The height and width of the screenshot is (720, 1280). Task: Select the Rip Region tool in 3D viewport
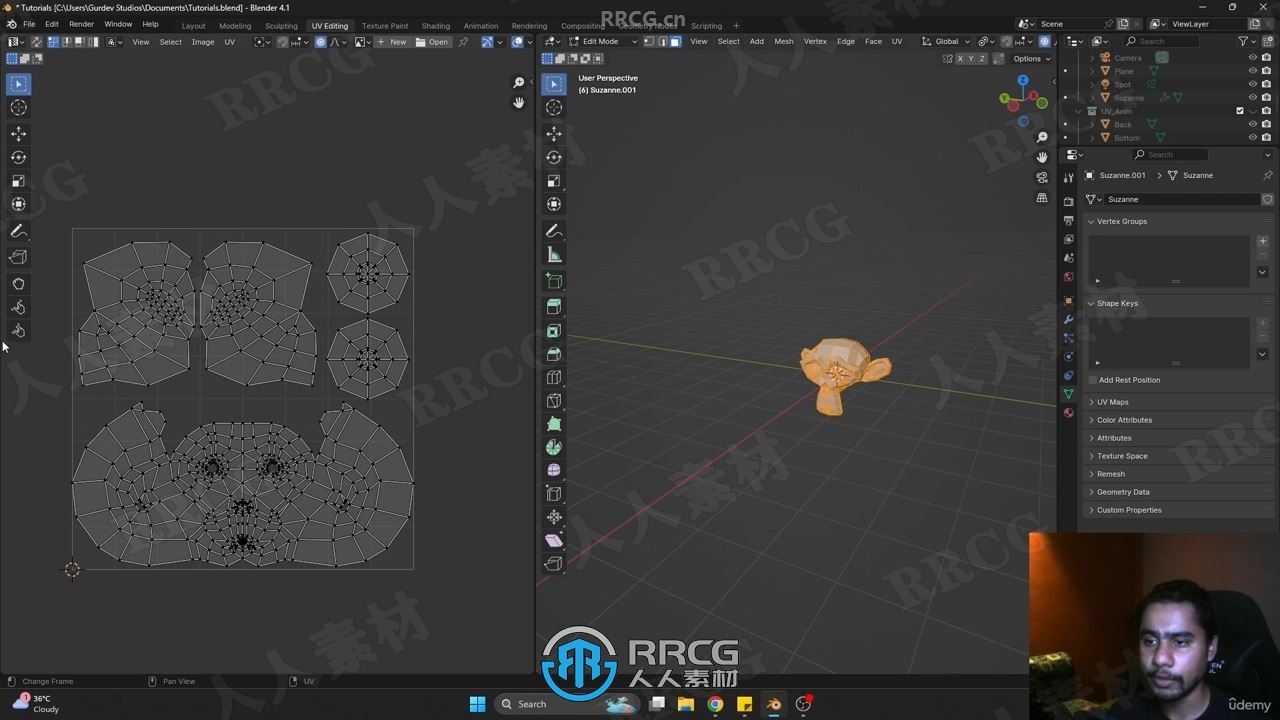pos(554,564)
